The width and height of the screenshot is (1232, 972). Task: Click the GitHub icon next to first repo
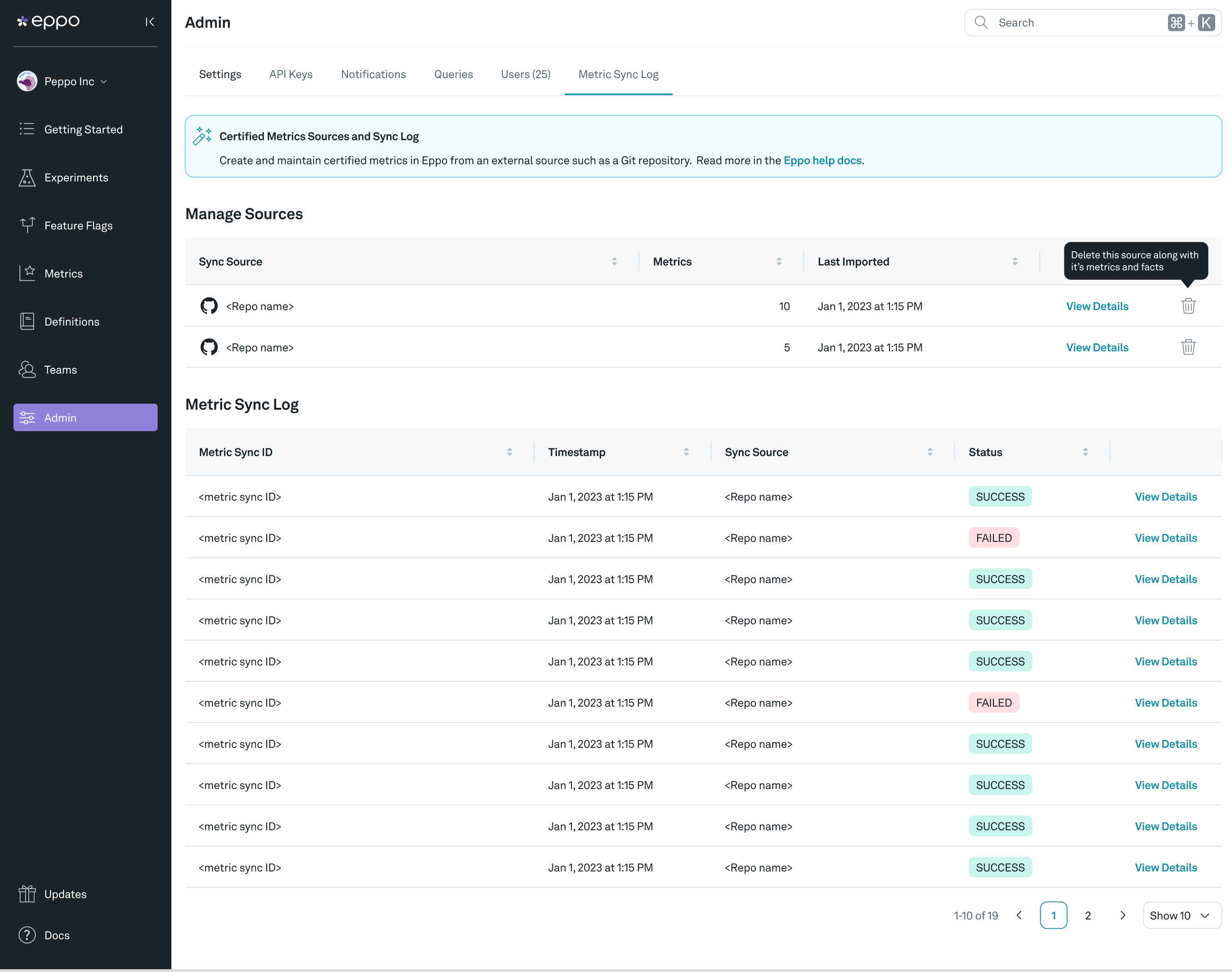[x=209, y=306]
